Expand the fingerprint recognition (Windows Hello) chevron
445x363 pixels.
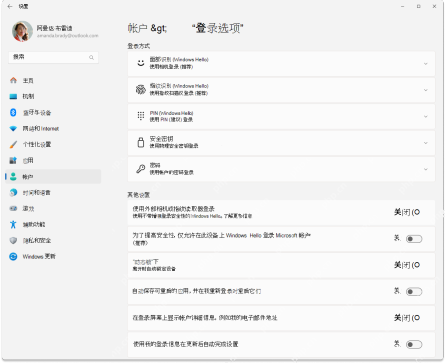426,90
